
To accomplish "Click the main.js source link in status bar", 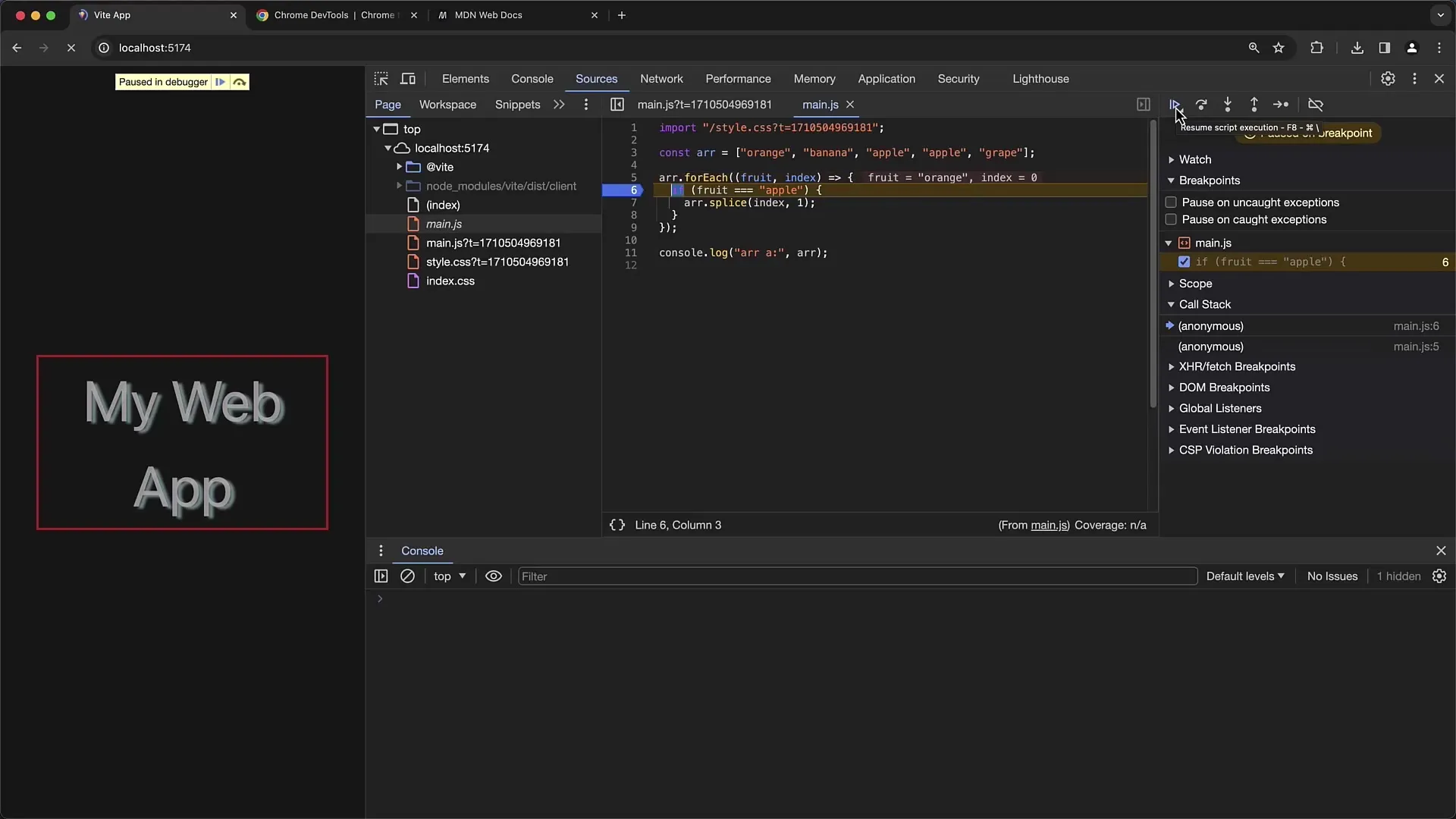I will click(x=1049, y=525).
